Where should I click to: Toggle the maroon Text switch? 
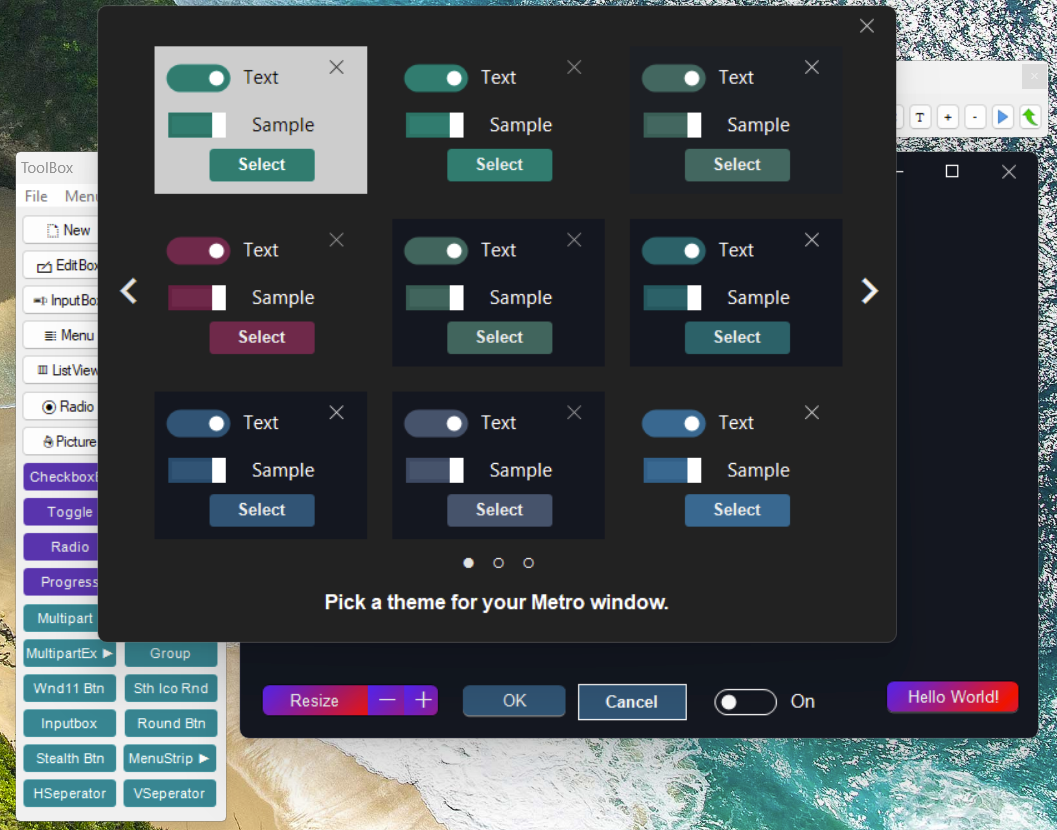(198, 251)
